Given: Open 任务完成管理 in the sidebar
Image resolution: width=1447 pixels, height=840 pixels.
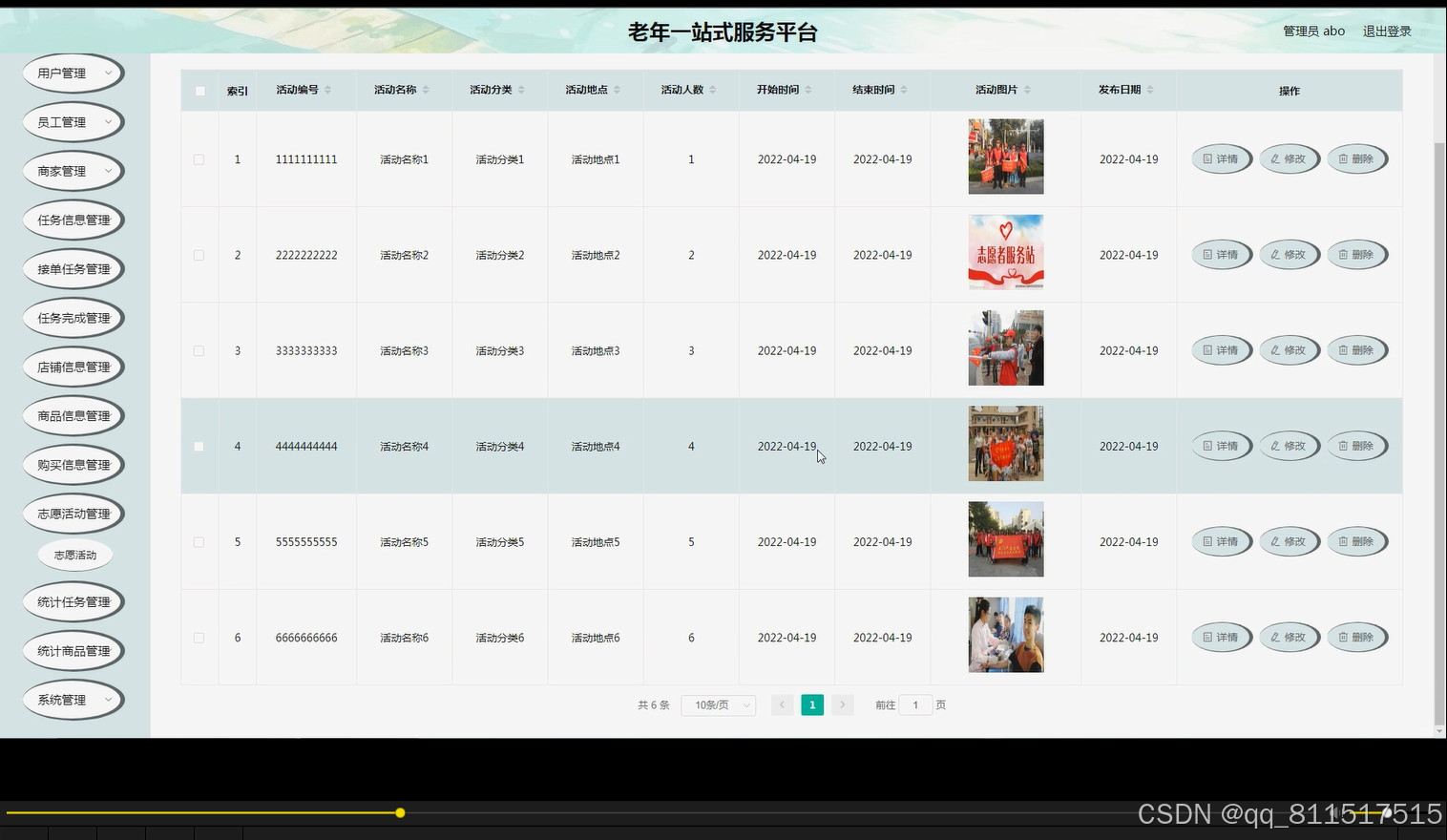Looking at the screenshot, I should point(73,318).
